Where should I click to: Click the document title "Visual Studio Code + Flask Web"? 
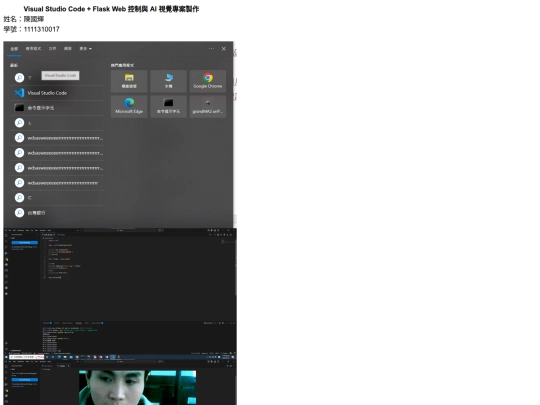(75, 9)
